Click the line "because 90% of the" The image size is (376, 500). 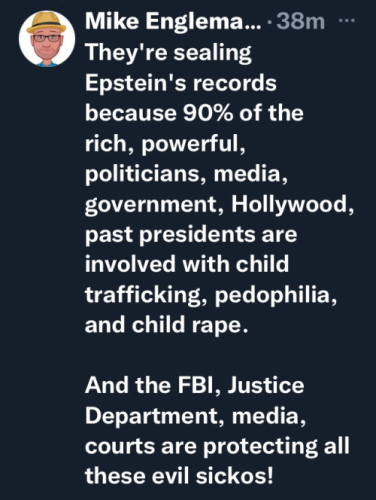(194, 113)
